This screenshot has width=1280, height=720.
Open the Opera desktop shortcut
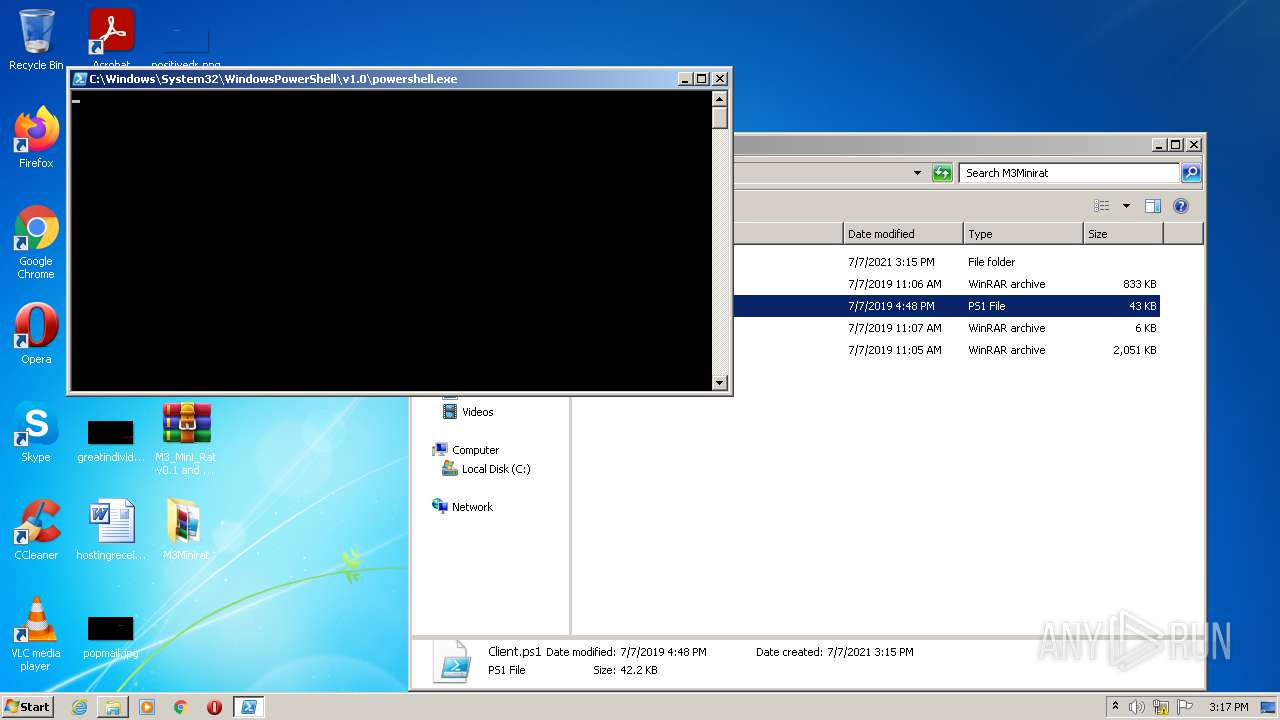(x=36, y=334)
